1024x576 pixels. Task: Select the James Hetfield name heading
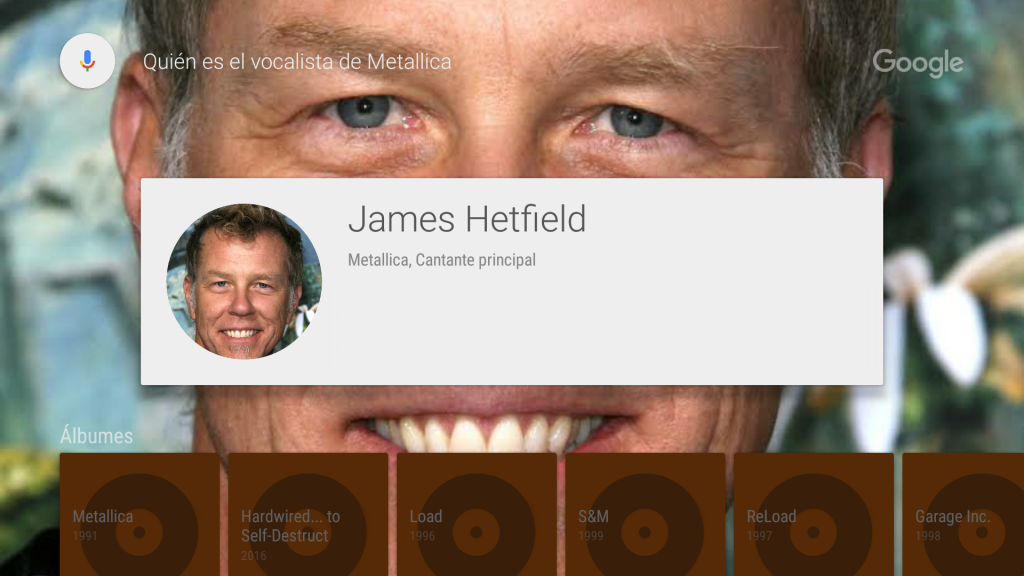(x=467, y=219)
